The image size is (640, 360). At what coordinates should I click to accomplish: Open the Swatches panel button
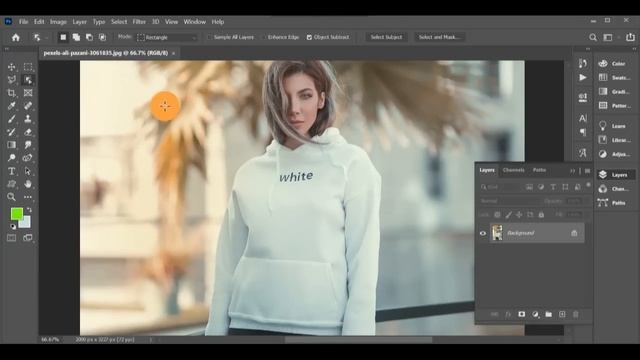(614, 78)
